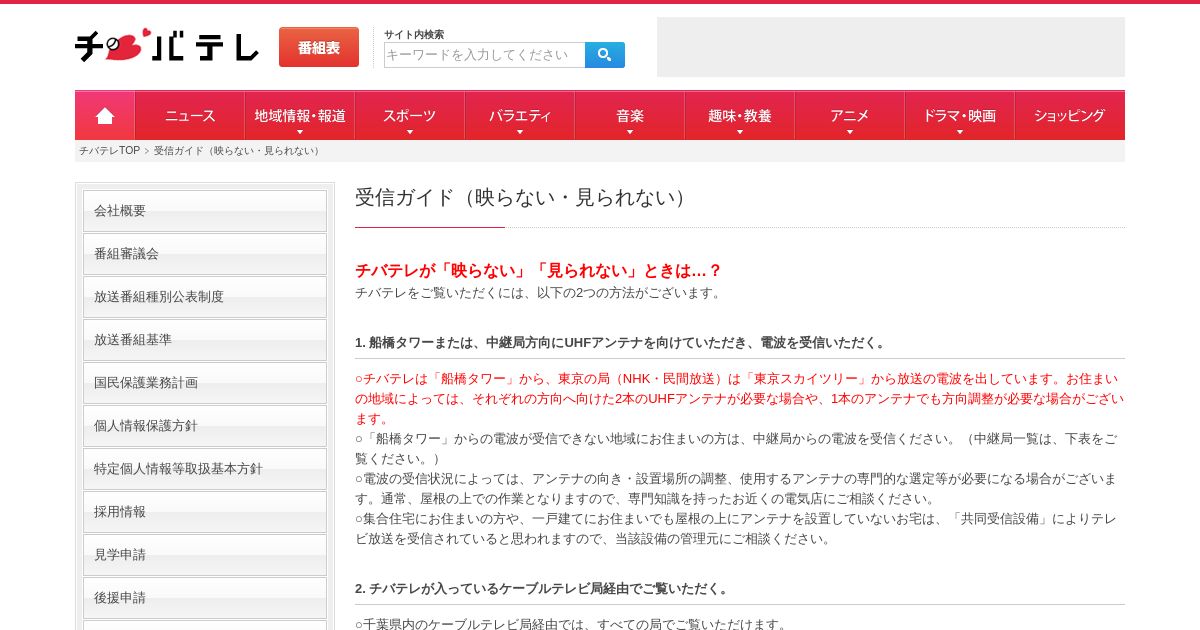This screenshot has height=630, width=1200.
Task: Click the 2. ケーブルテレビ局経由 section heading
Action: pos(544,589)
